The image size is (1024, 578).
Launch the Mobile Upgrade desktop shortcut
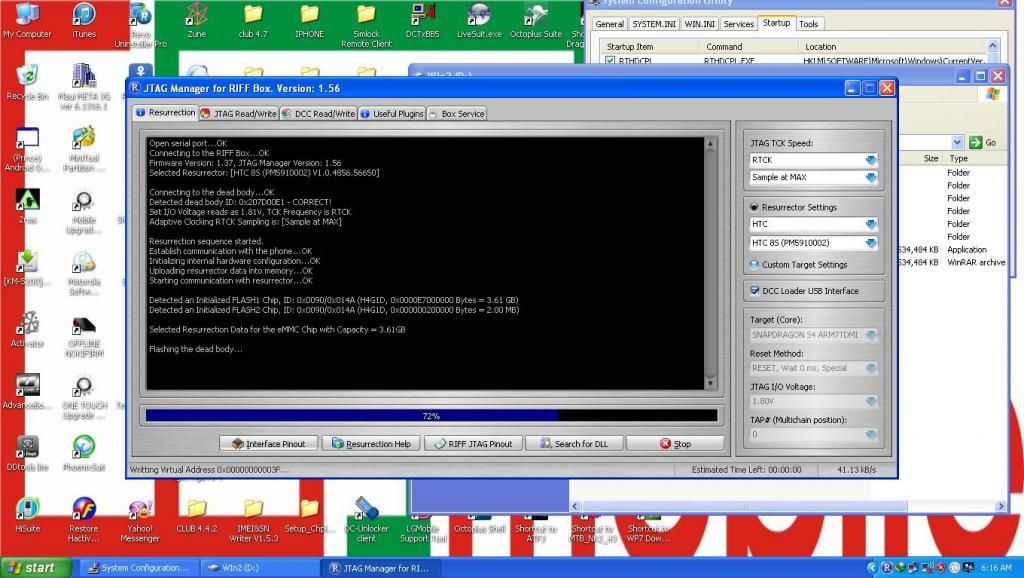pos(84,212)
